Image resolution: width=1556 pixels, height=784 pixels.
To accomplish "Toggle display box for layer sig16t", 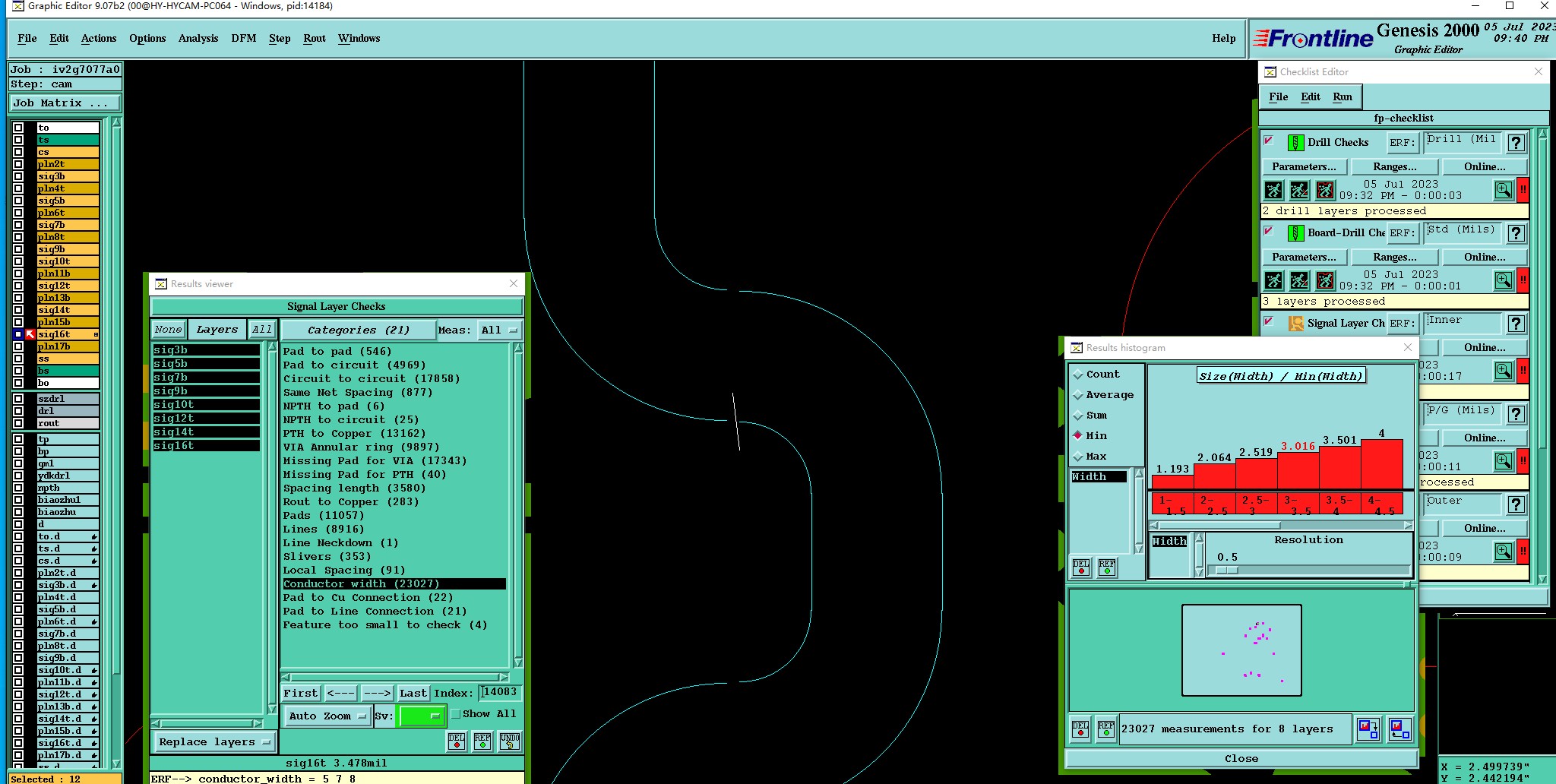I will coord(18,334).
